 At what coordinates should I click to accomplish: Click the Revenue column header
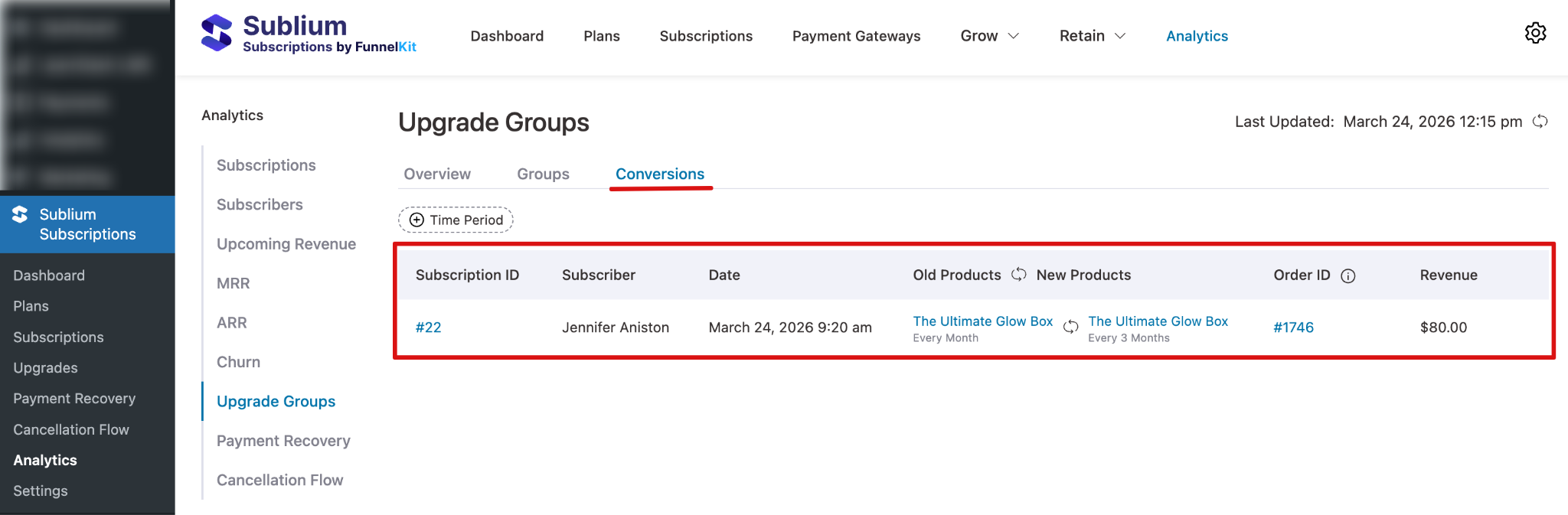click(x=1449, y=275)
